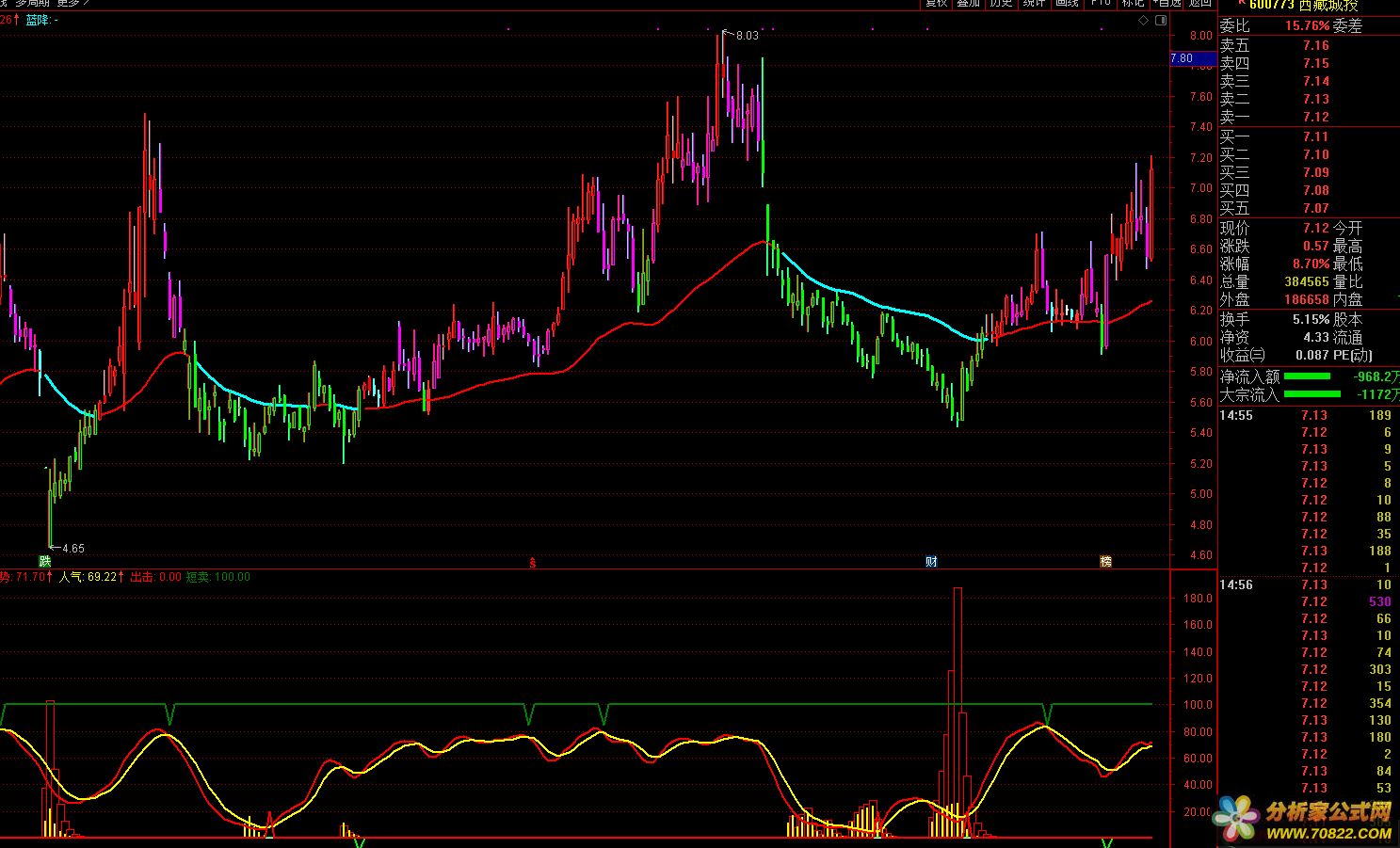Select the 卖三 7.14 order row
This screenshot has width=1400, height=848.
(1309, 81)
